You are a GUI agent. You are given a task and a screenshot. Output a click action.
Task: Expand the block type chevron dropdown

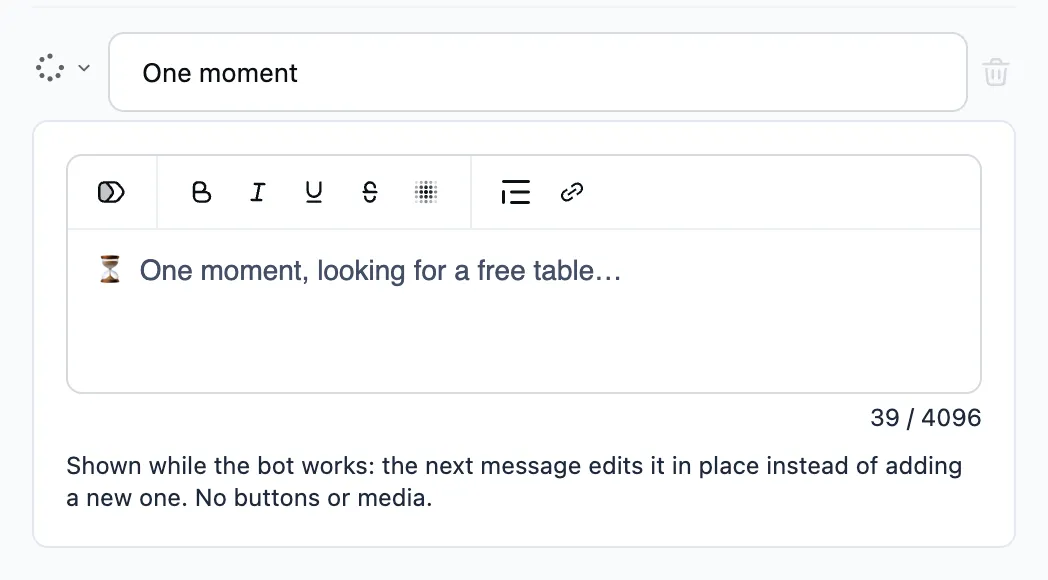pos(84,68)
